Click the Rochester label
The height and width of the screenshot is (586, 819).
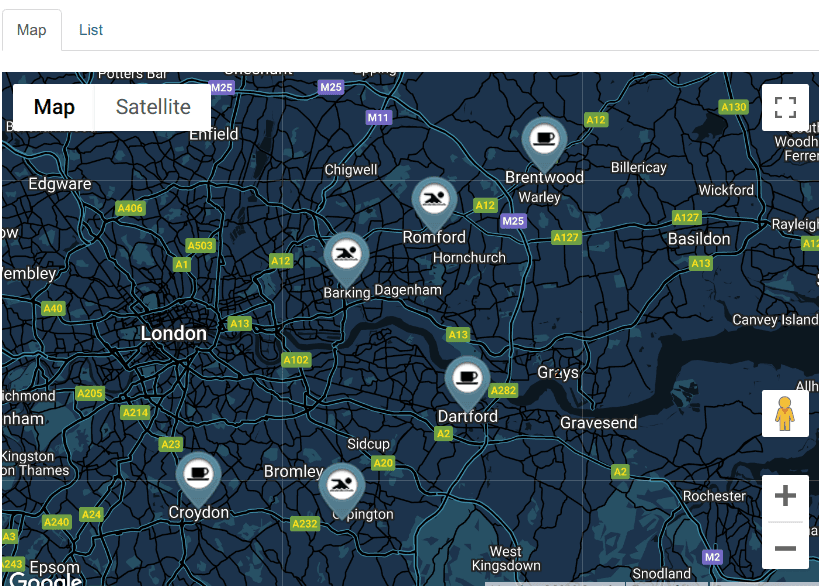(x=714, y=496)
